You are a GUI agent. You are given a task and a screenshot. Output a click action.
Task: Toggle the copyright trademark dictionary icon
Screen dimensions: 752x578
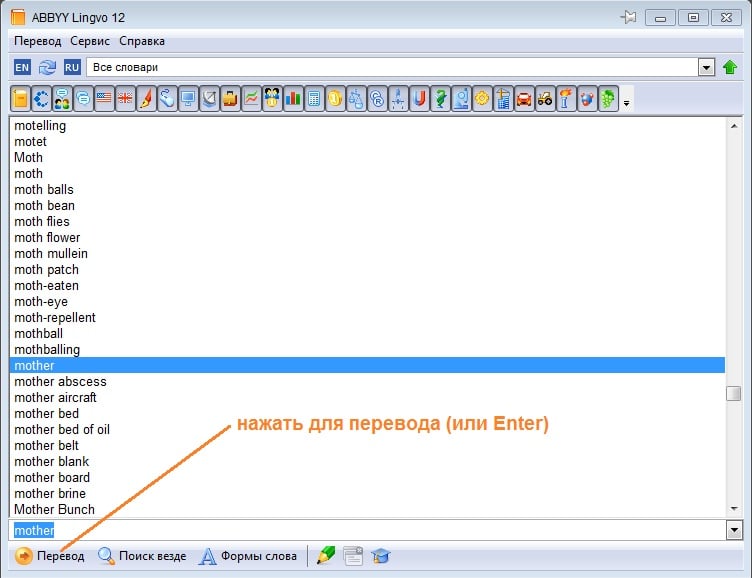(377, 99)
